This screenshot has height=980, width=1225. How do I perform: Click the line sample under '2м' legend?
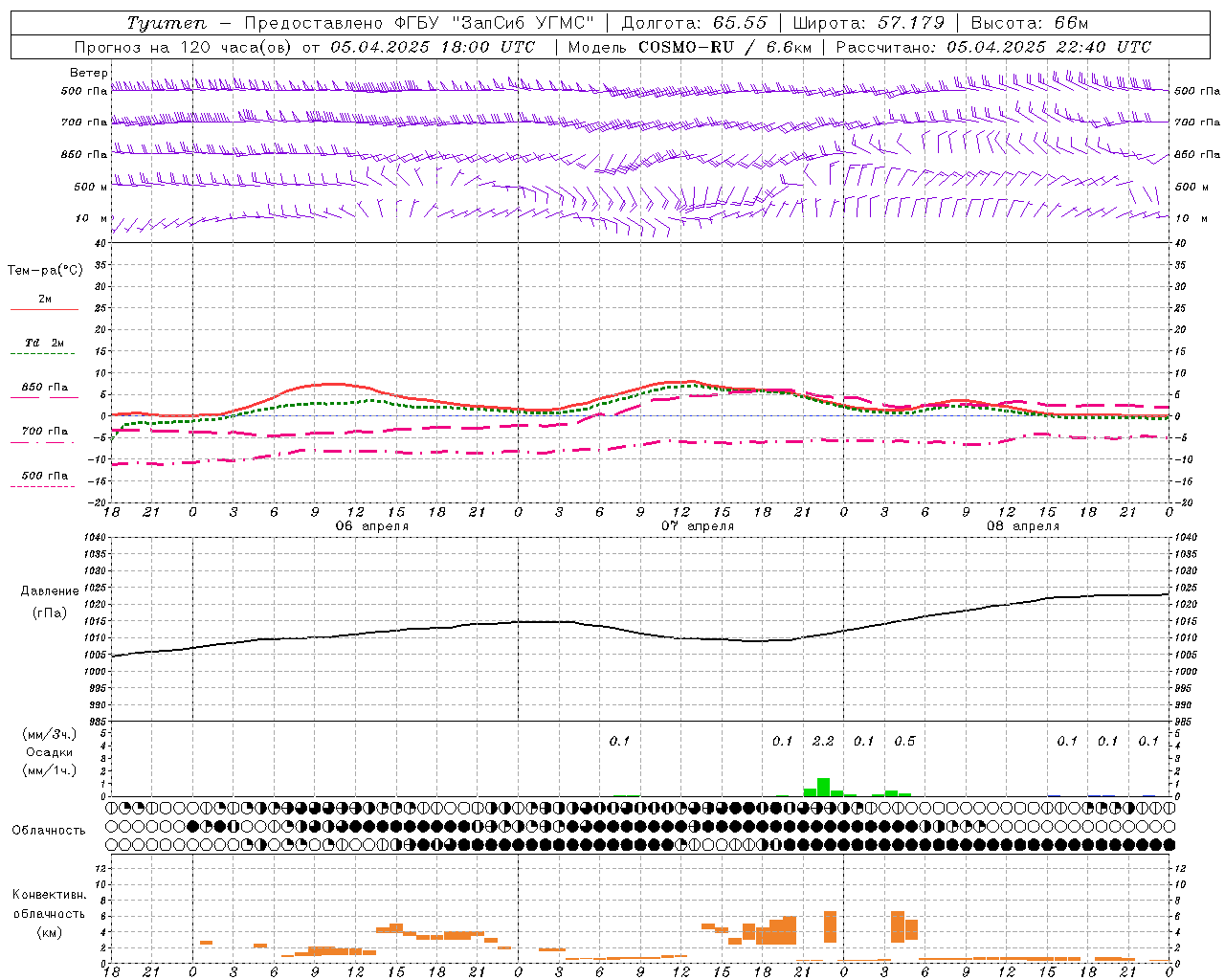coord(44,310)
